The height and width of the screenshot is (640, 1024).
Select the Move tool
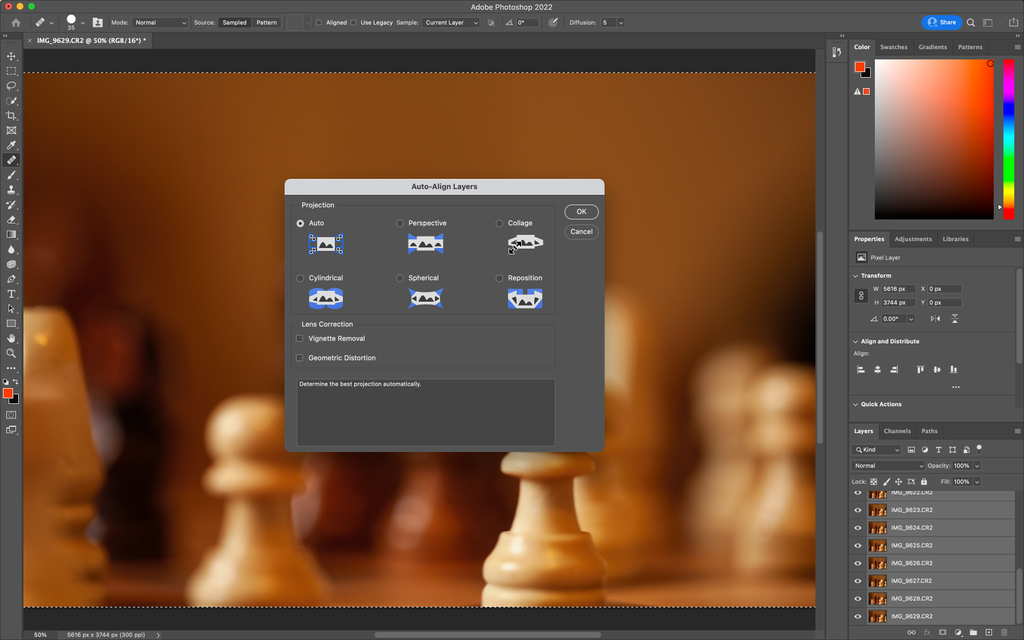point(12,57)
